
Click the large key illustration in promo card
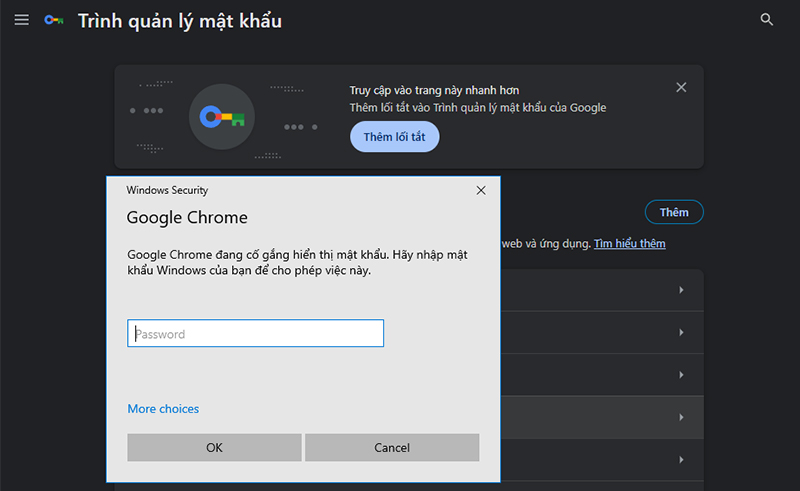tap(222, 117)
